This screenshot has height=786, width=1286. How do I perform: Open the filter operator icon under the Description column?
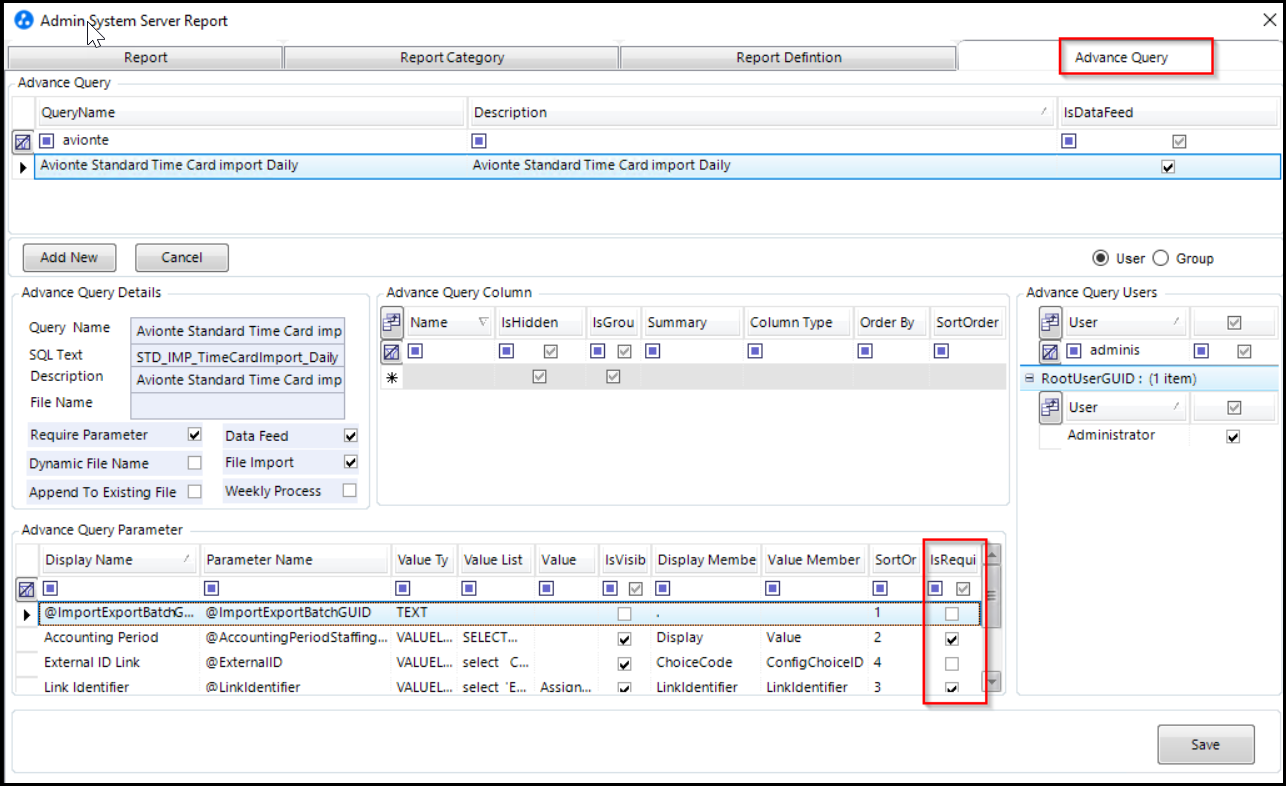pyautogui.click(x=479, y=141)
